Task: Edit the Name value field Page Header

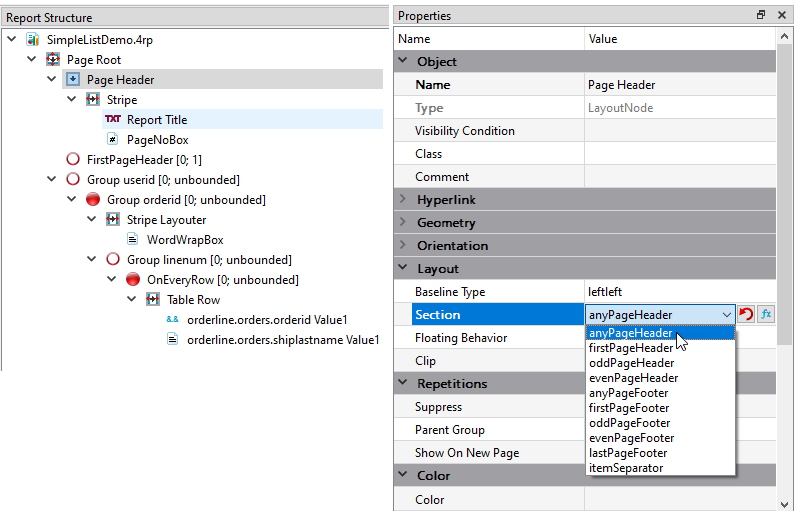Action: 680,85
